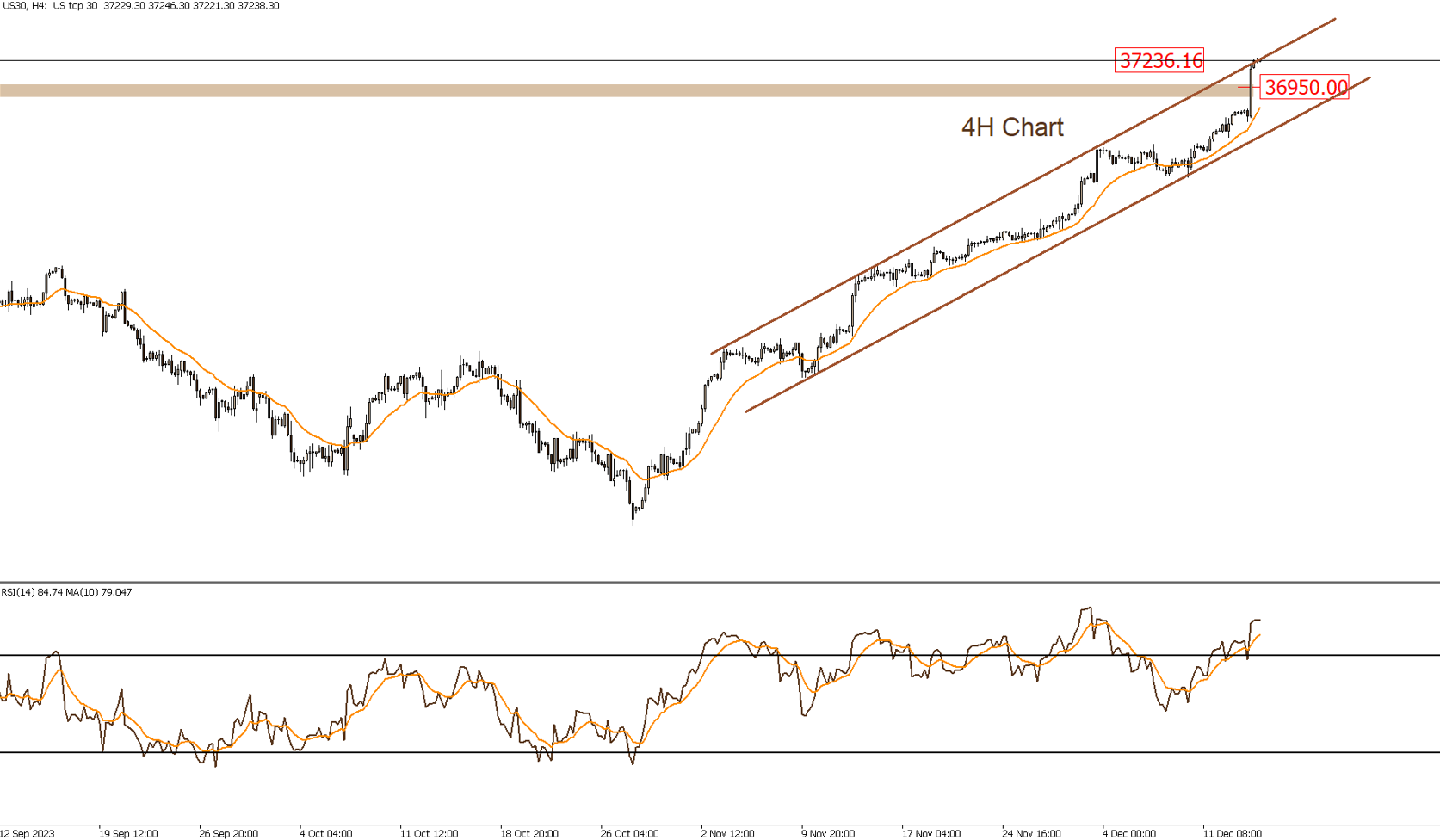Screen dimensions: 1440x840
Task: Select the 11 Oct 12:00 axis label
Action: 429,833
